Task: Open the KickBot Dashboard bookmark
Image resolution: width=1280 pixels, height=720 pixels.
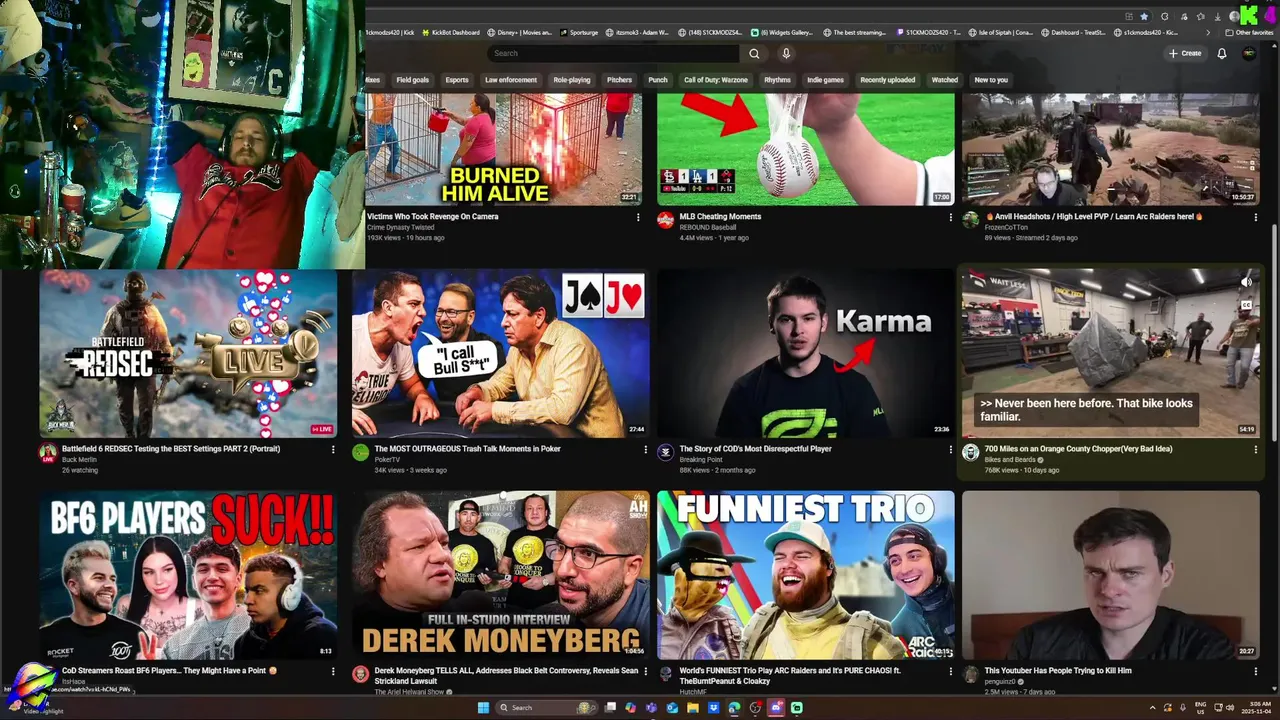Action: 449,33
